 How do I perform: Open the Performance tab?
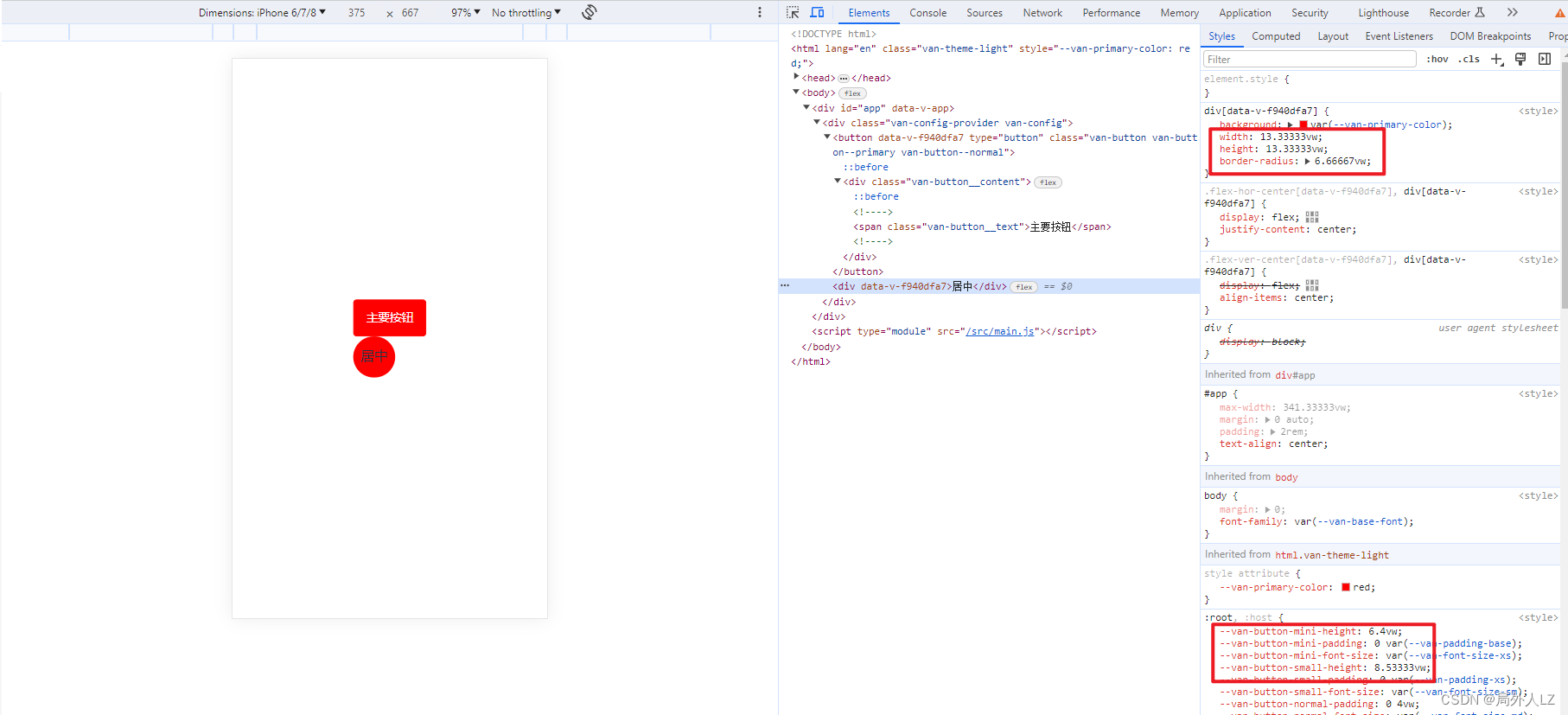[1111, 13]
